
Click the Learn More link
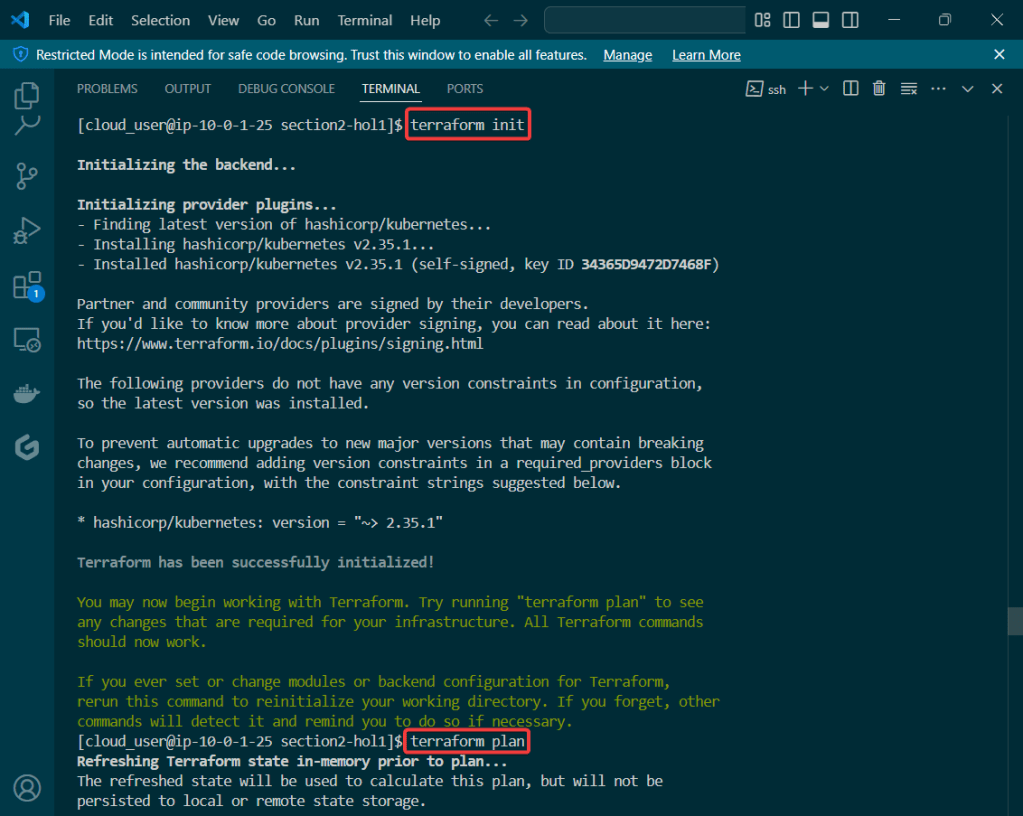click(706, 55)
